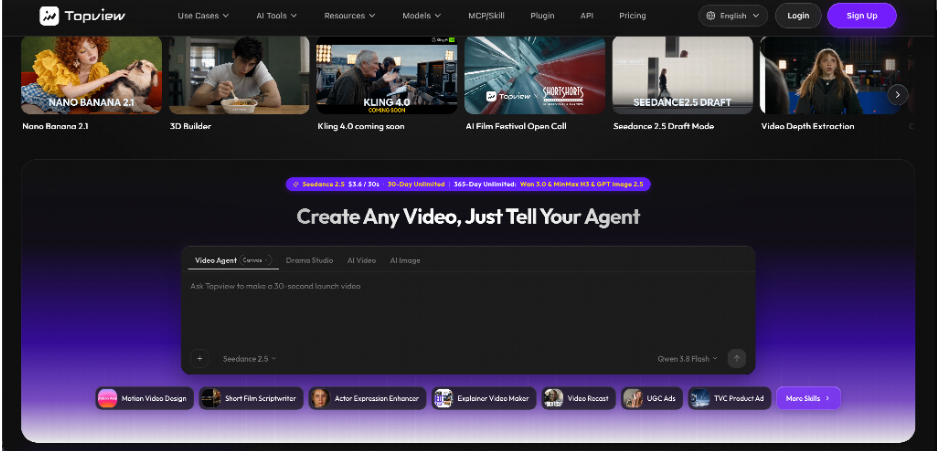This screenshot has height=451, width=937.
Task: Click the 'Create Any Video' headline
Action: 468,216
